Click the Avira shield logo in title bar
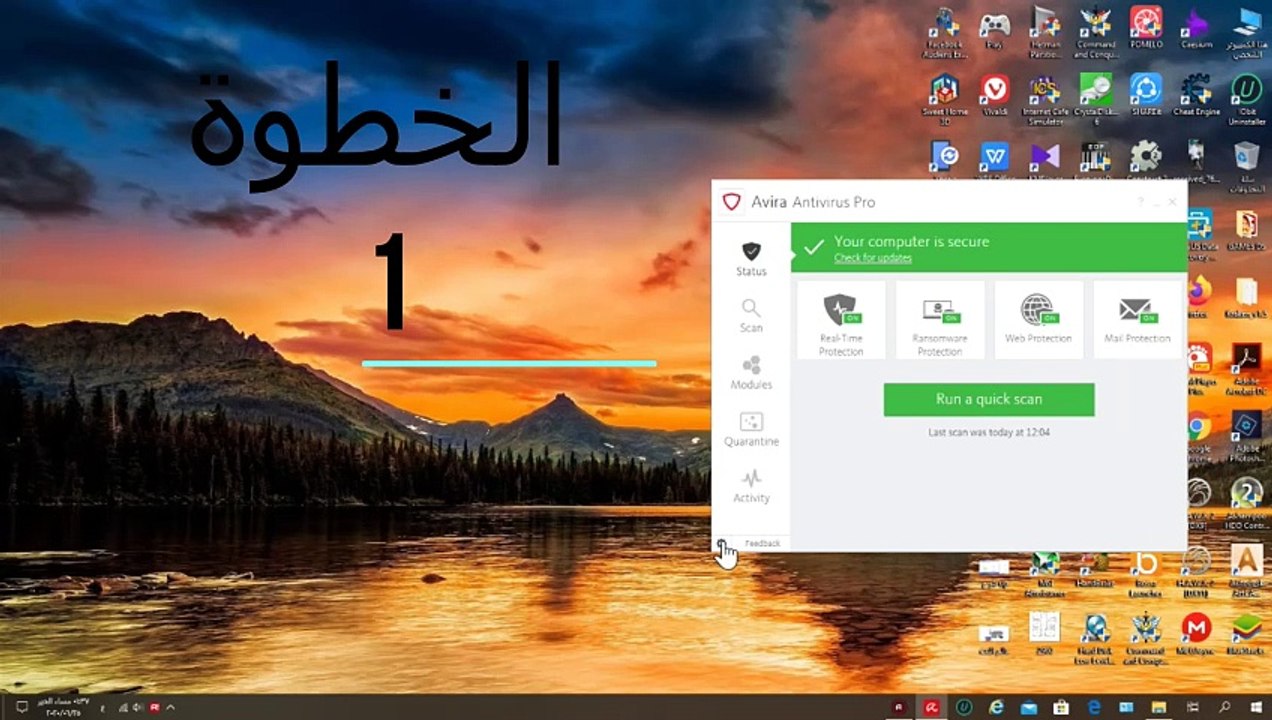The image size is (1272, 720). coord(732,202)
